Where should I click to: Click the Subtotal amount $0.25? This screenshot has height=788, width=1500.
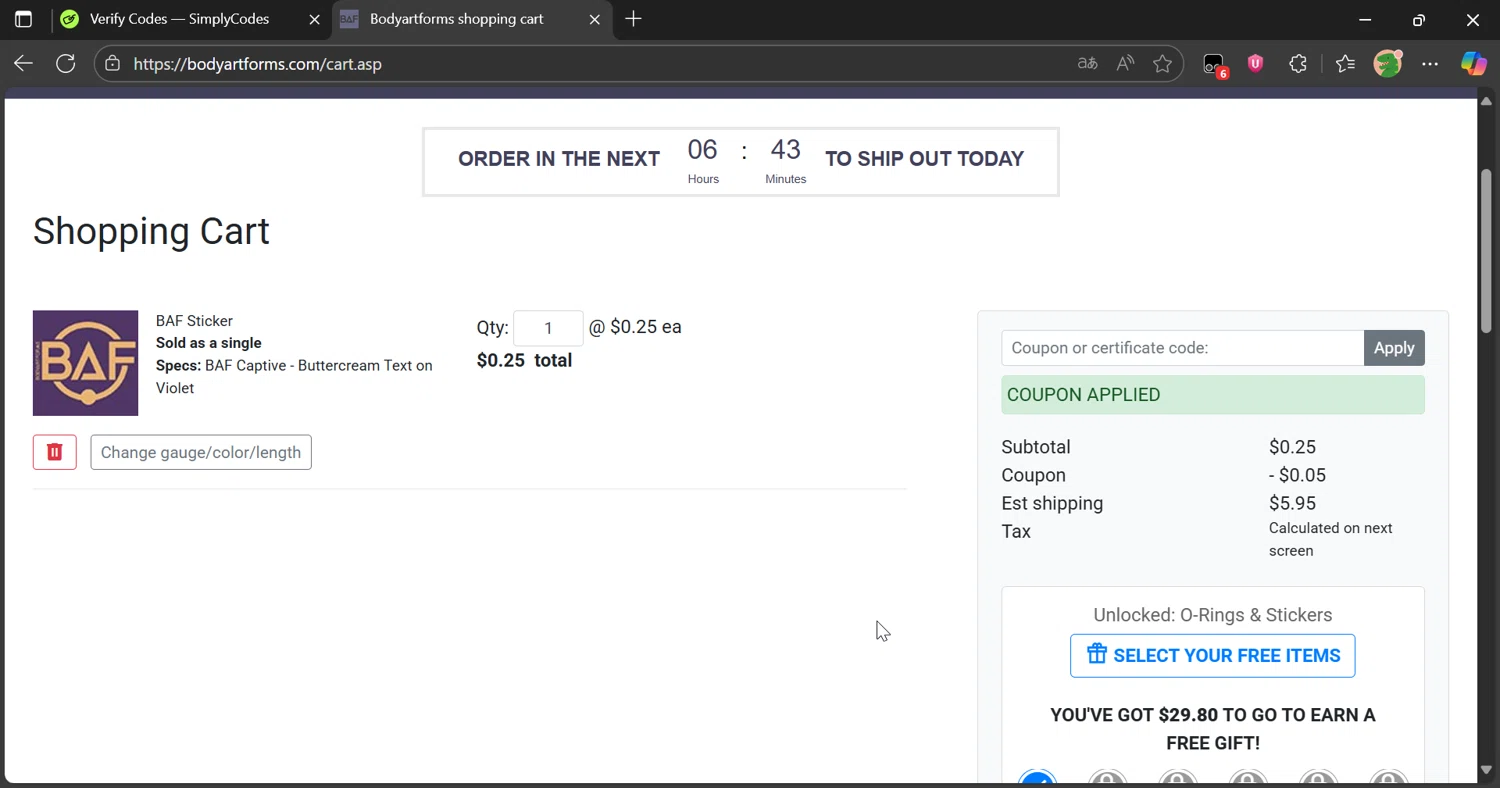click(1292, 447)
